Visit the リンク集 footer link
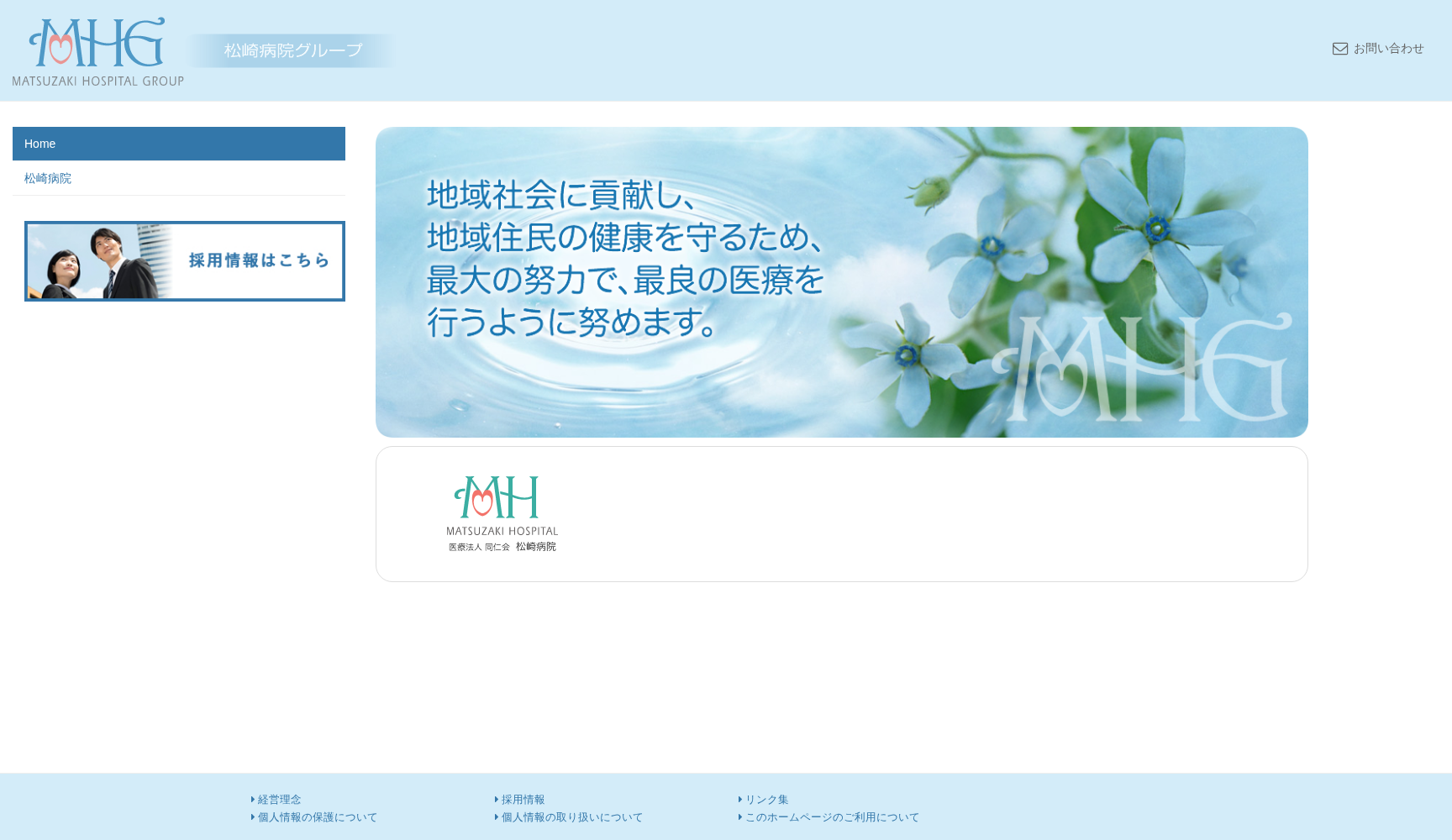This screenshot has height=840, width=1452. [x=766, y=800]
